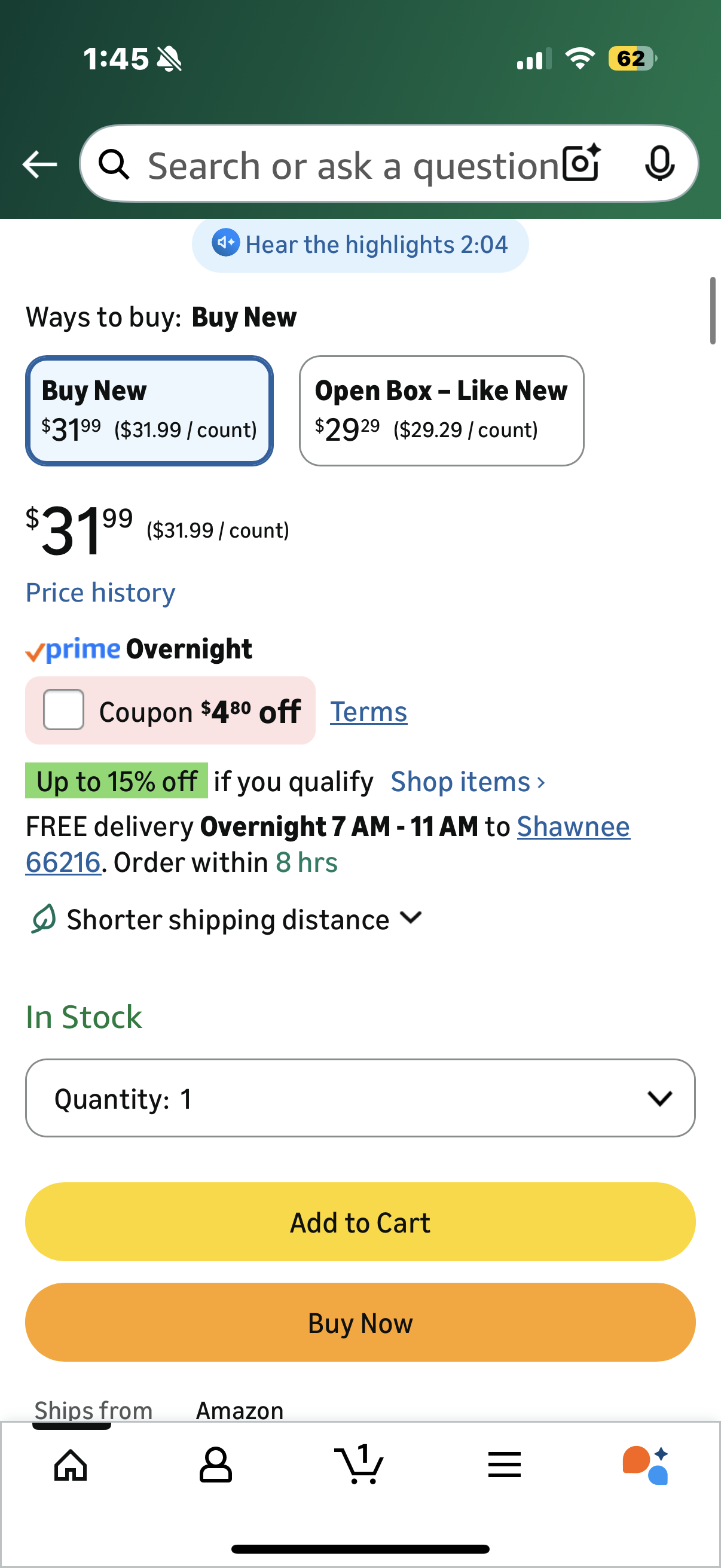Viewport: 721px width, 1568px height.
Task: Open the account profile tab
Action: 215,1465
